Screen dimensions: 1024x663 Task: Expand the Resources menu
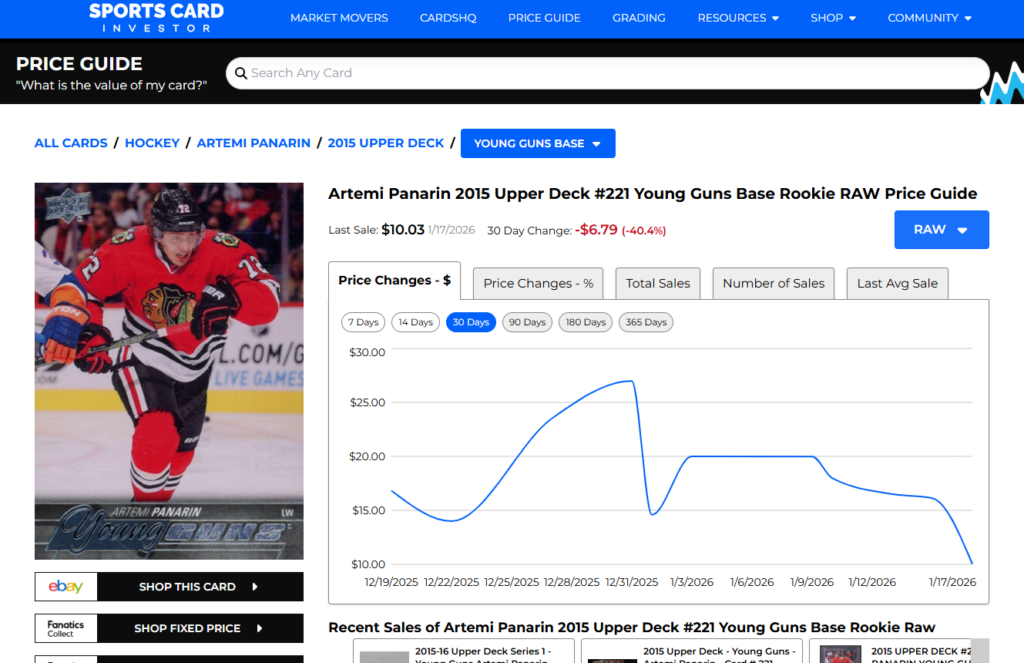tap(738, 18)
